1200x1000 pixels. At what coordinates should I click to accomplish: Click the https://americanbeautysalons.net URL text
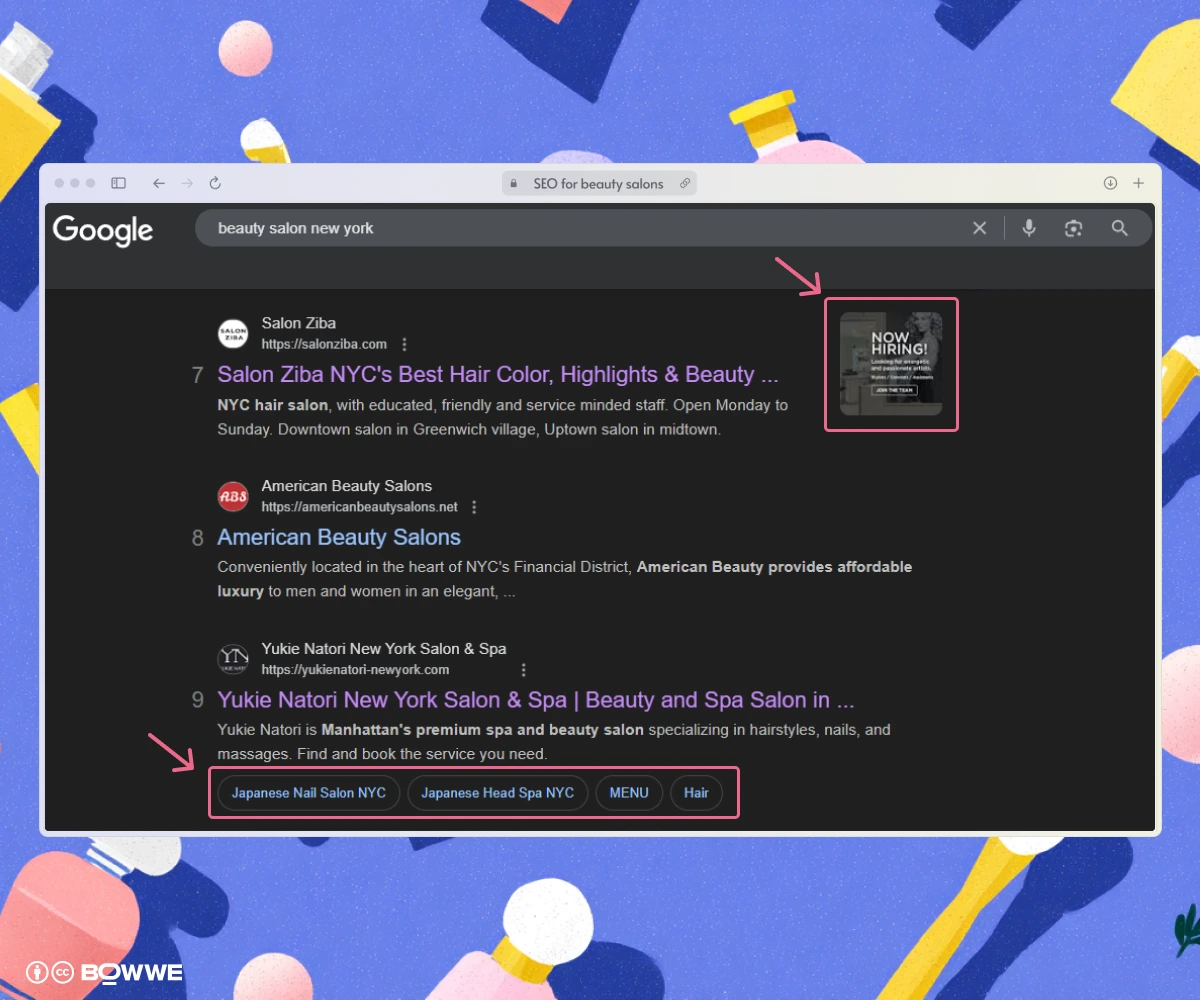tap(360, 507)
